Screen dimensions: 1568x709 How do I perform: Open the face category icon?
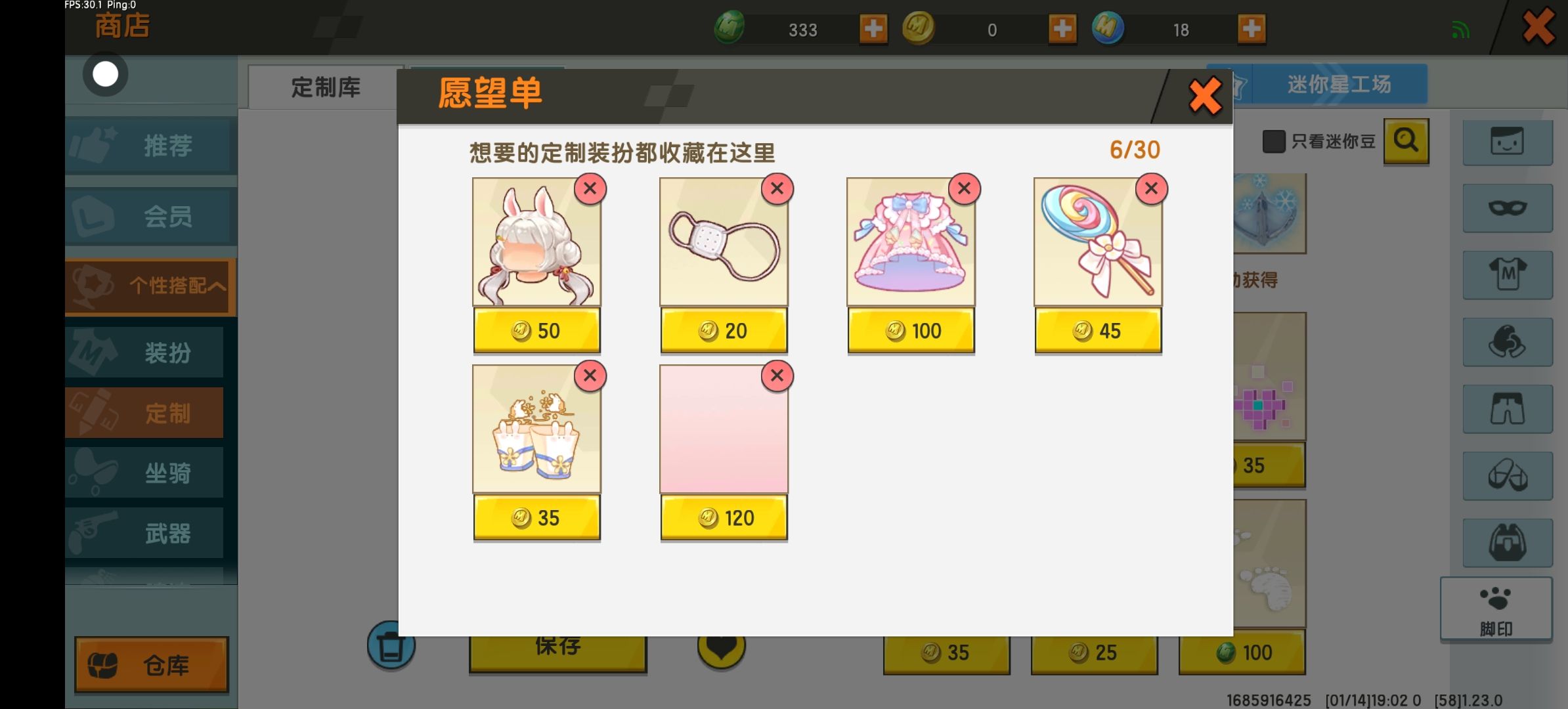click(x=1508, y=140)
